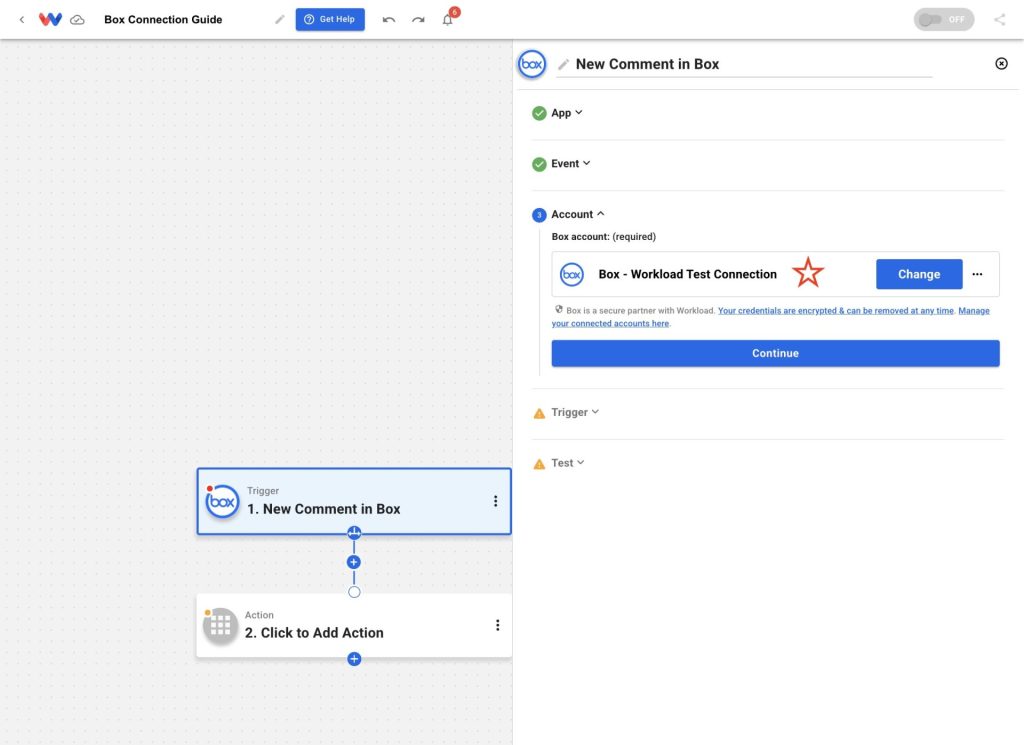Edit step title pencil icon in panel

coord(563,64)
